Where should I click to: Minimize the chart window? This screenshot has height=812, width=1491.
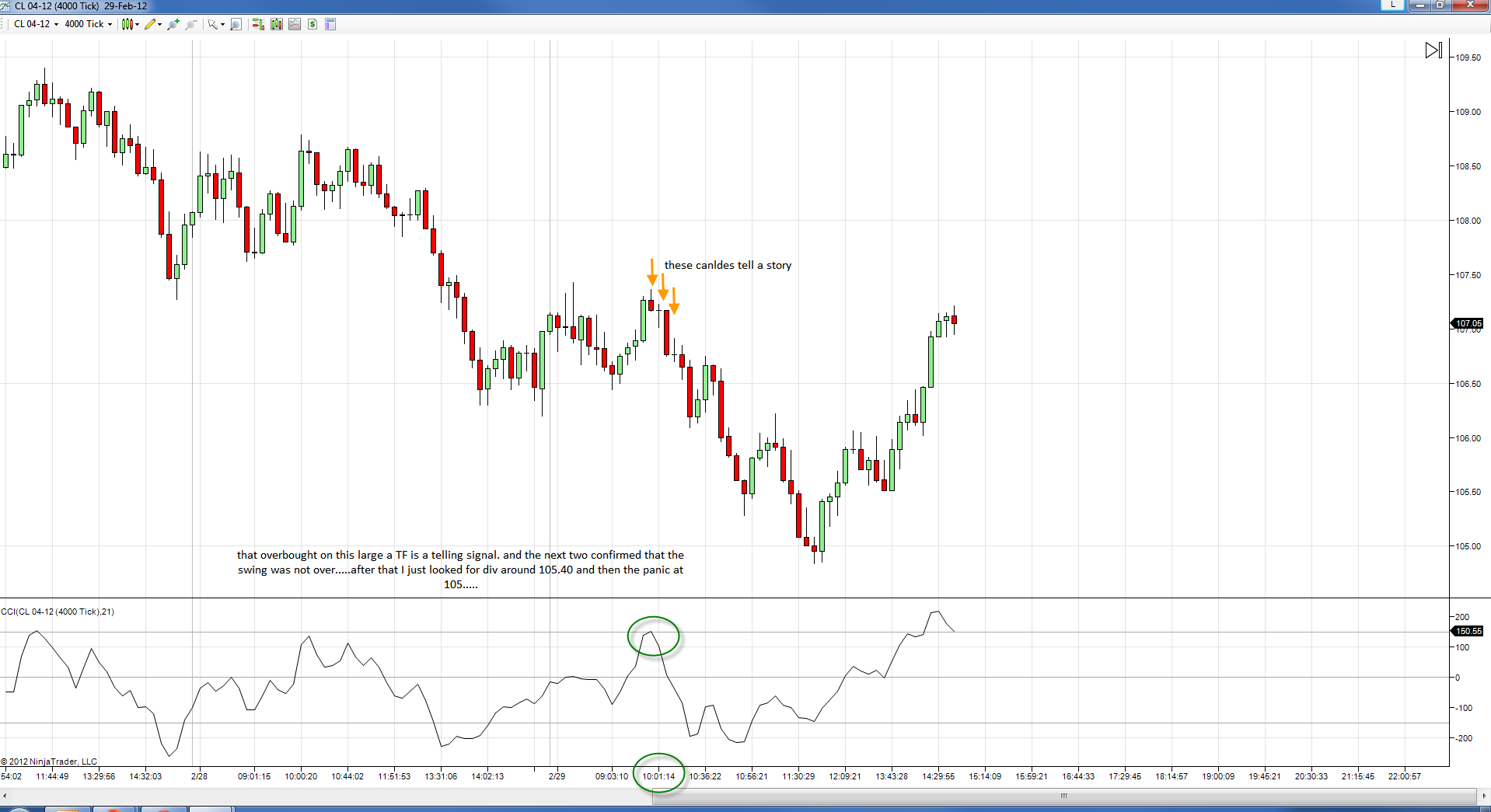[x=1420, y=5]
